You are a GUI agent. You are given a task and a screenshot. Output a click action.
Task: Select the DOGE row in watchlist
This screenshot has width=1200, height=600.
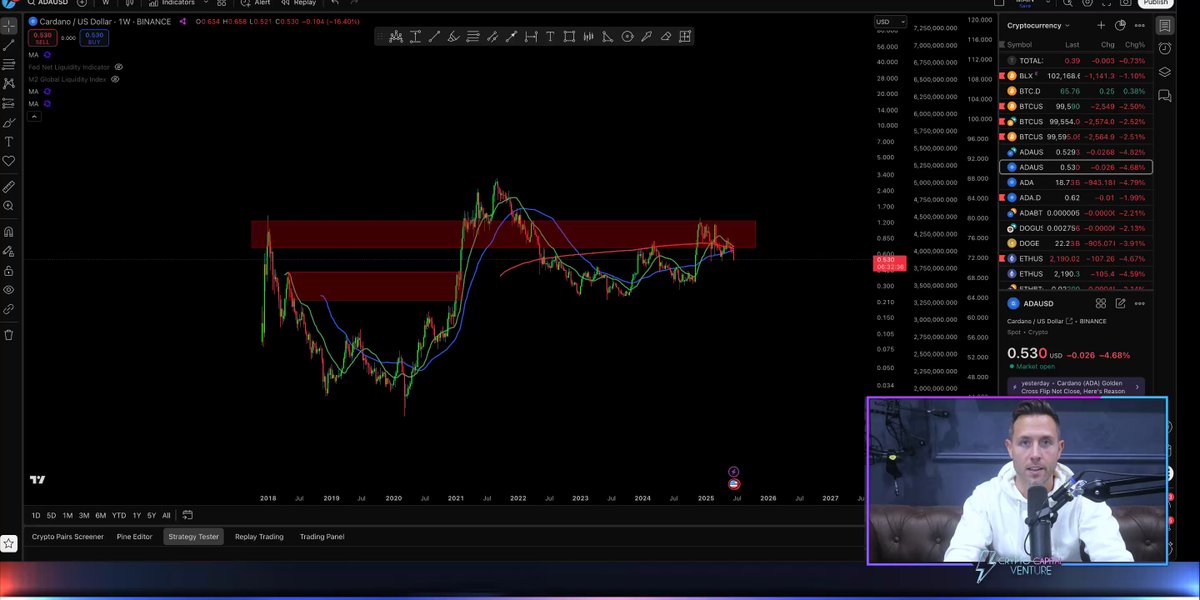pos(1076,243)
